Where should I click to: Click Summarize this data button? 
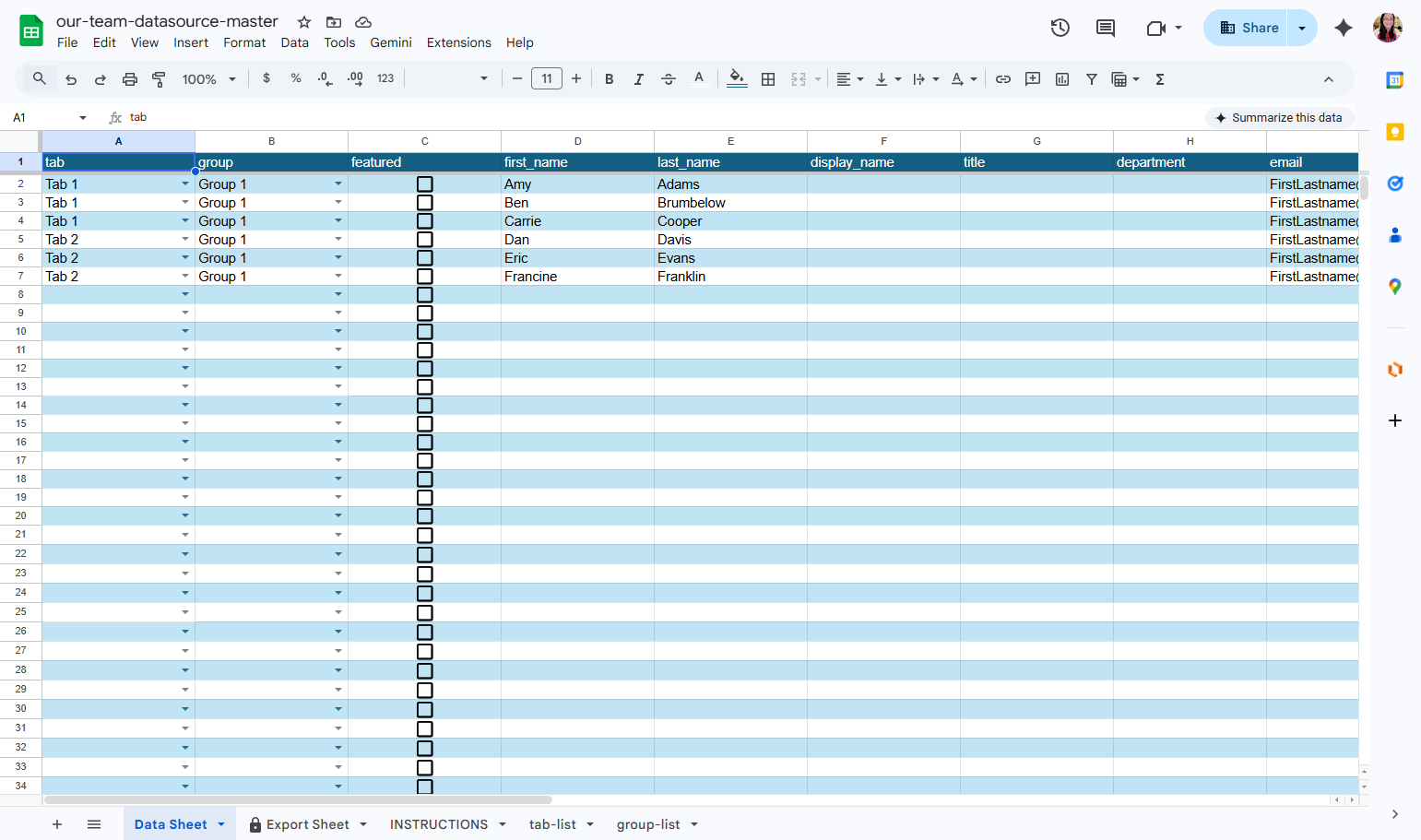(x=1279, y=118)
